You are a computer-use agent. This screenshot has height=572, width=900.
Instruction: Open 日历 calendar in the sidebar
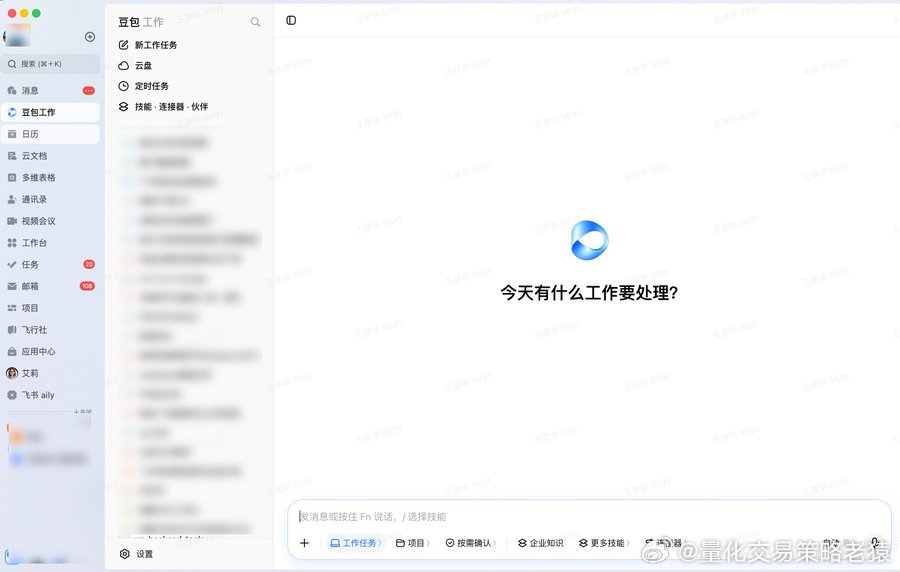(51, 134)
